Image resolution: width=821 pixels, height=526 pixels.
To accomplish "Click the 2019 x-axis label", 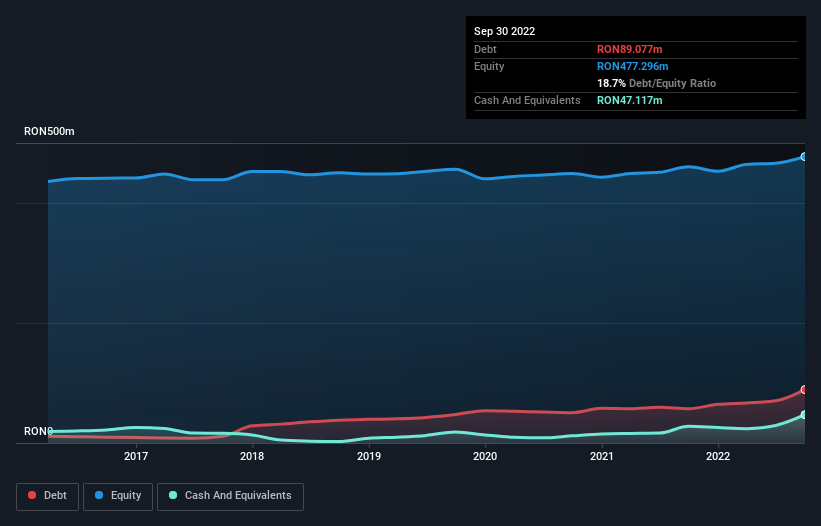I will [x=369, y=456].
